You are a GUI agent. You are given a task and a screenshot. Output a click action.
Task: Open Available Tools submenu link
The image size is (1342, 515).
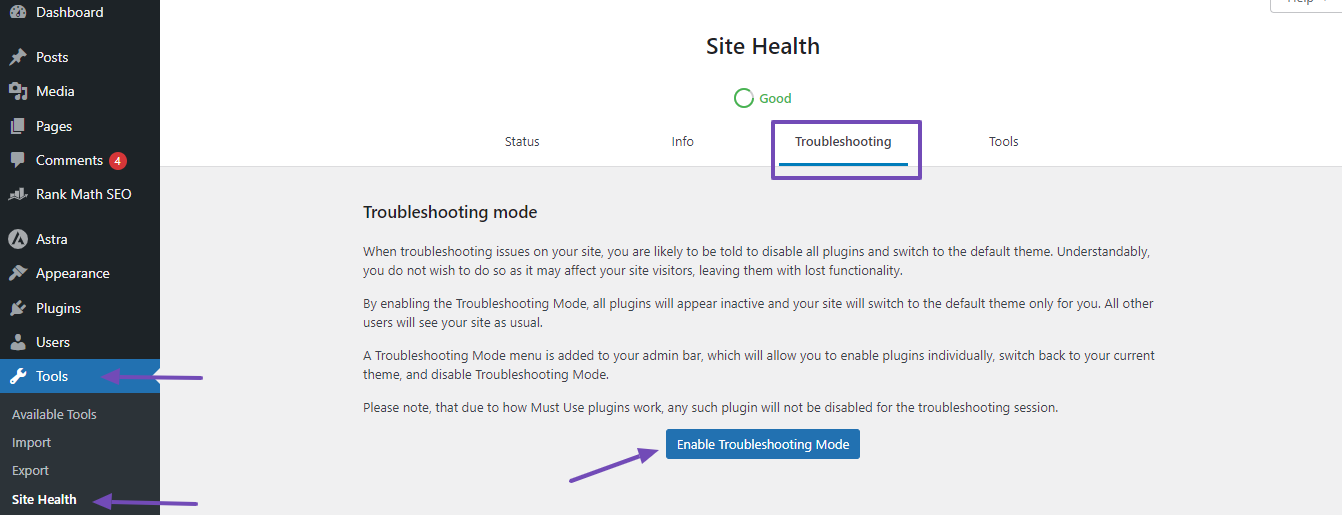click(54, 414)
